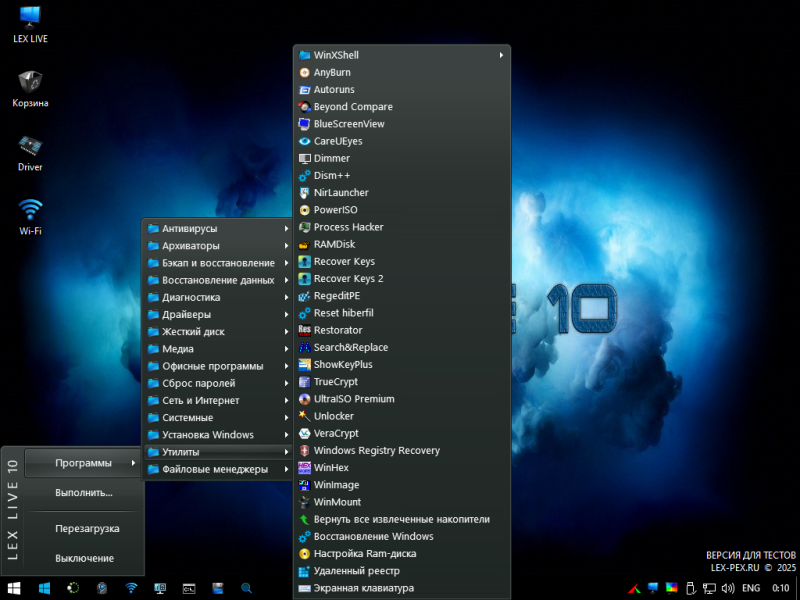Select the Программы menu item

coord(83,462)
